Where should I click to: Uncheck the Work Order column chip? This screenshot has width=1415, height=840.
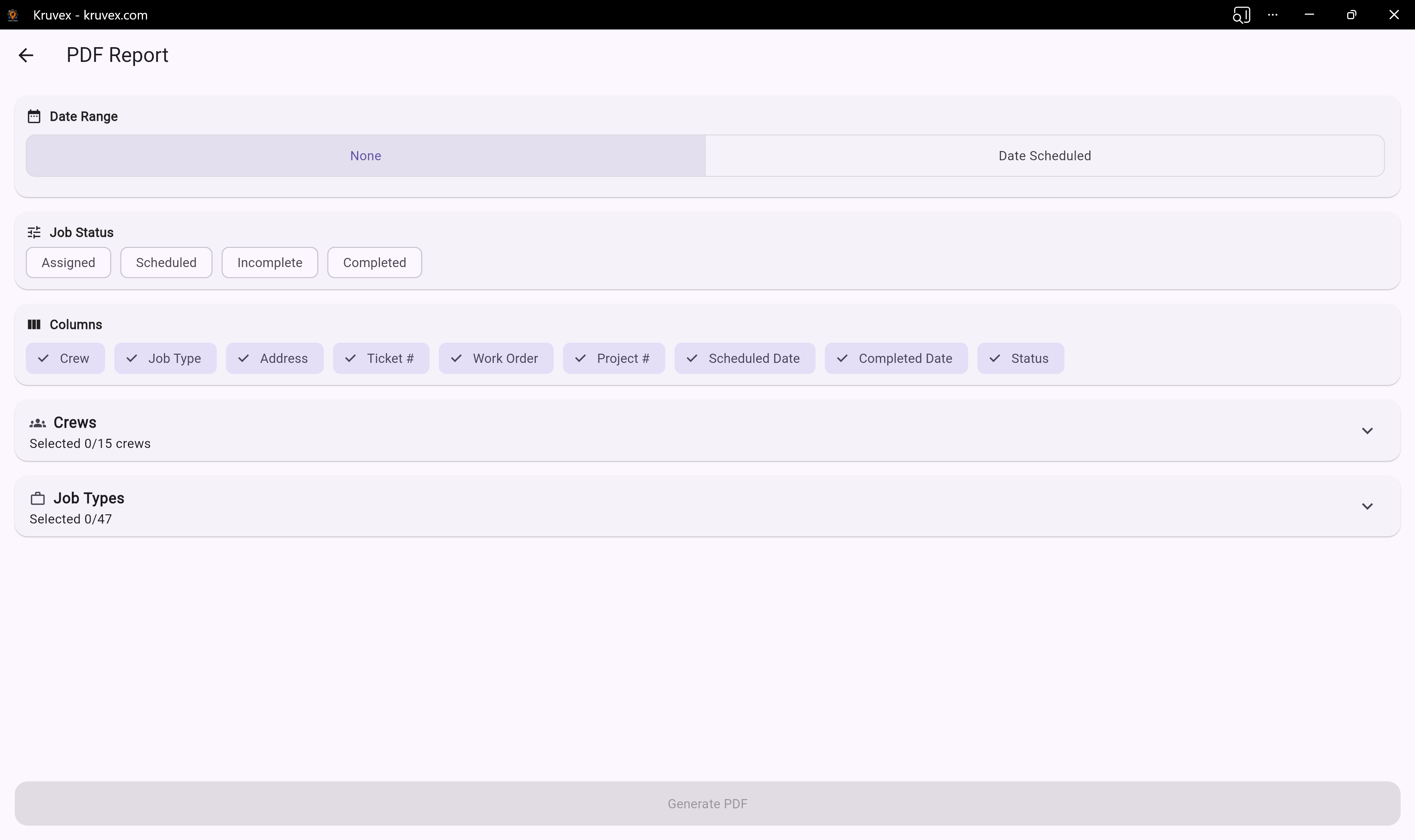click(496, 359)
